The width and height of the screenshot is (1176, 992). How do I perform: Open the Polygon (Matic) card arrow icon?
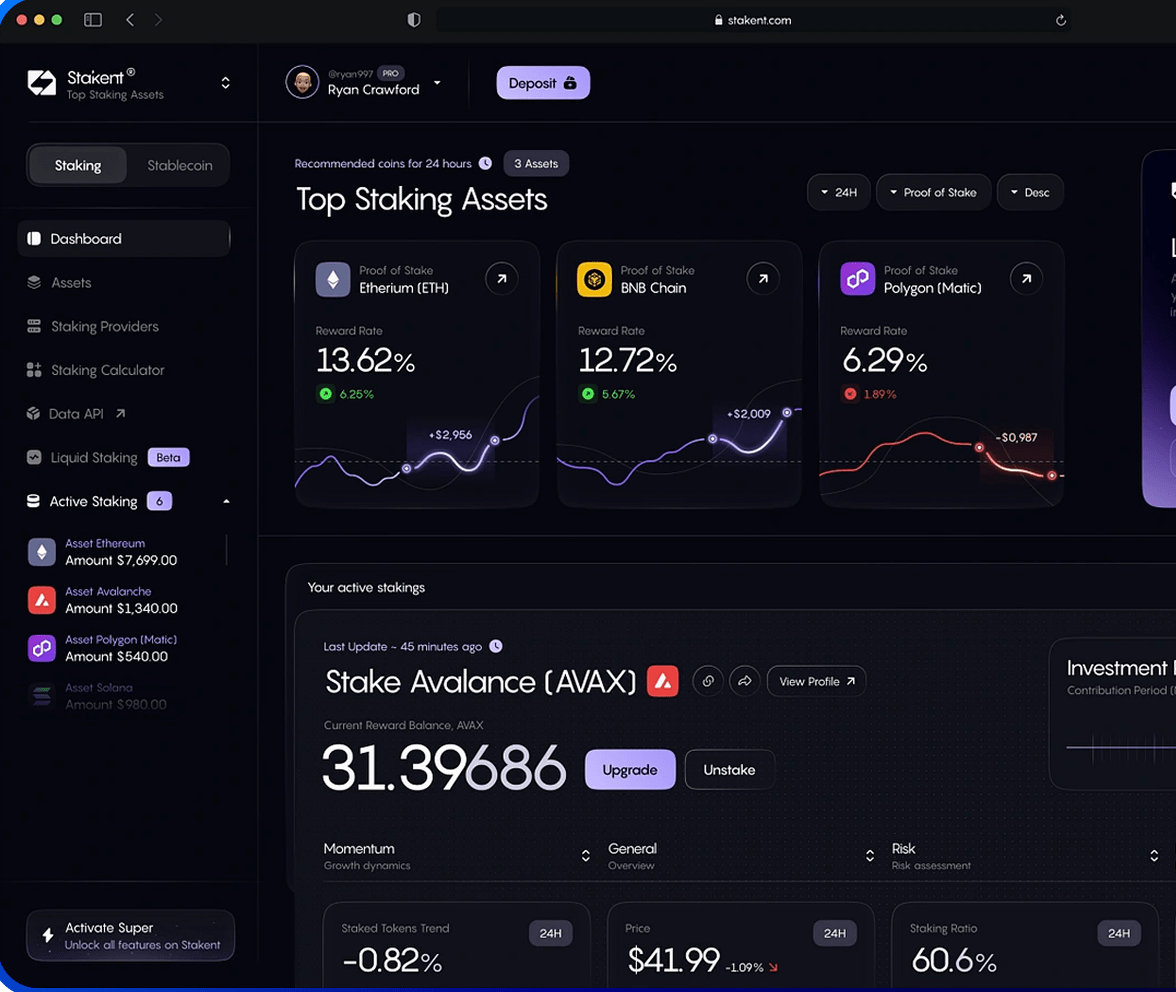click(1026, 278)
